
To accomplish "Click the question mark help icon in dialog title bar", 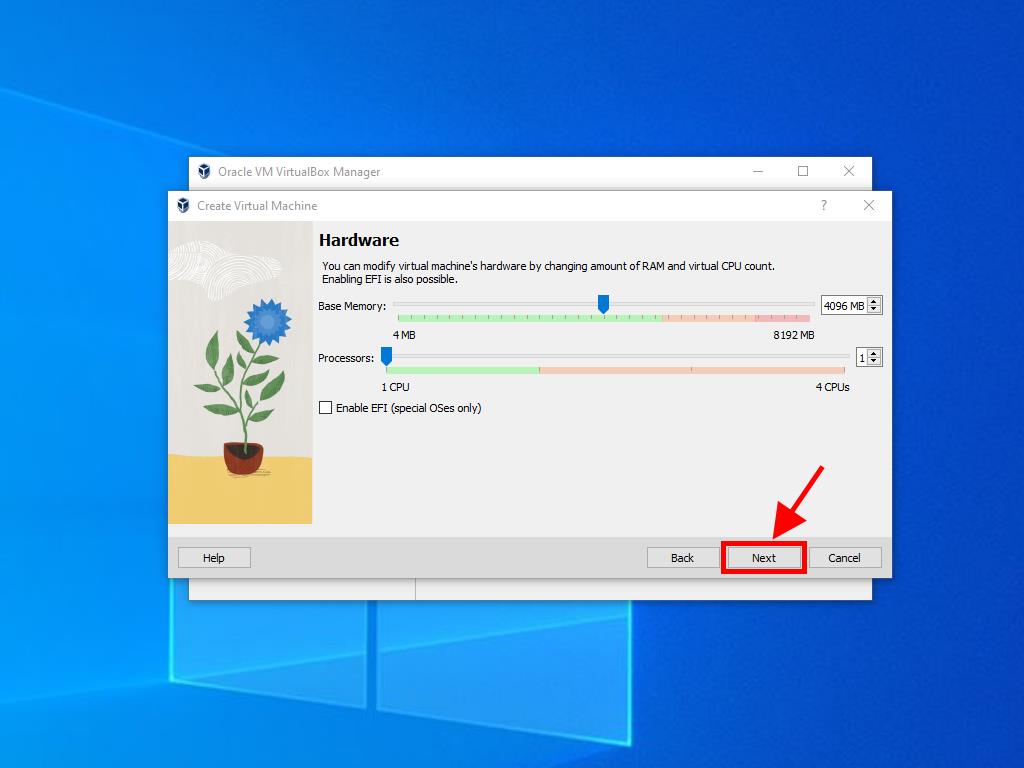I will (x=824, y=206).
